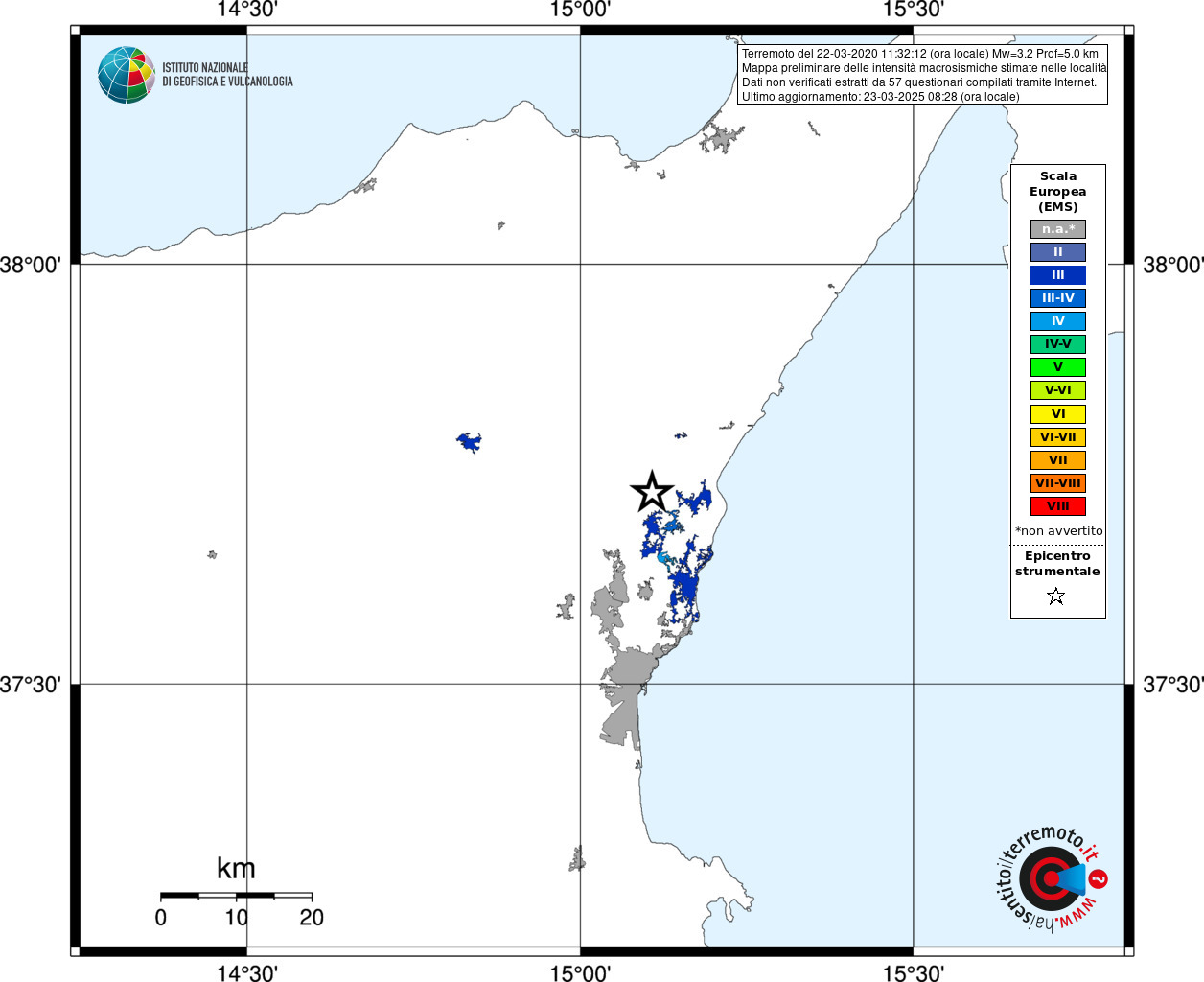This screenshot has height=982, width=1204.
Task: Click the '57 questionari compilati' info line
Action: (x=919, y=82)
